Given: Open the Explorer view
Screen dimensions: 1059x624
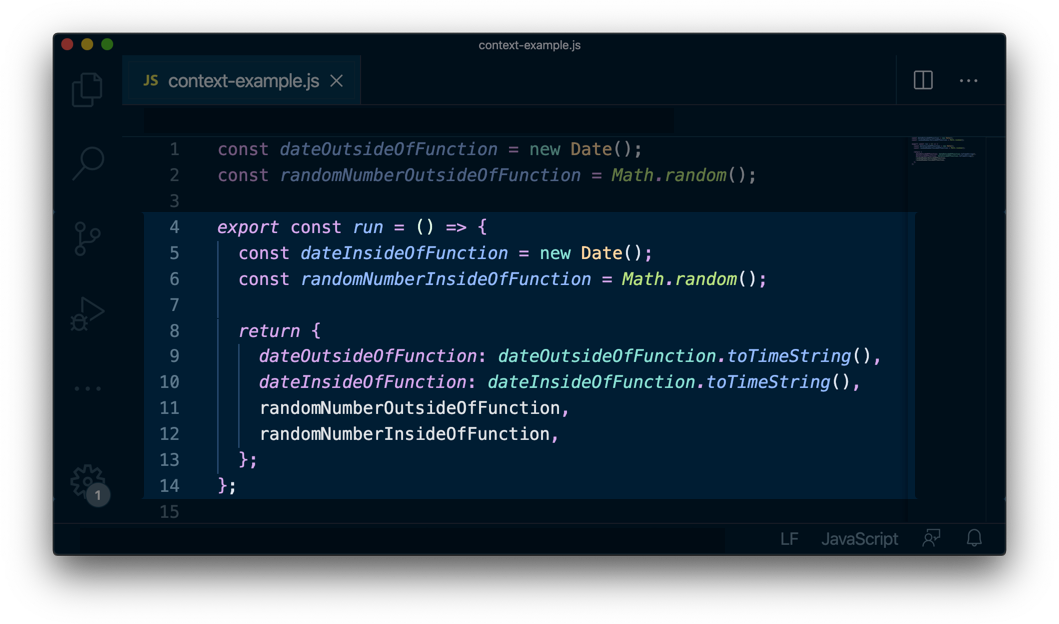Looking at the screenshot, I should (86, 88).
